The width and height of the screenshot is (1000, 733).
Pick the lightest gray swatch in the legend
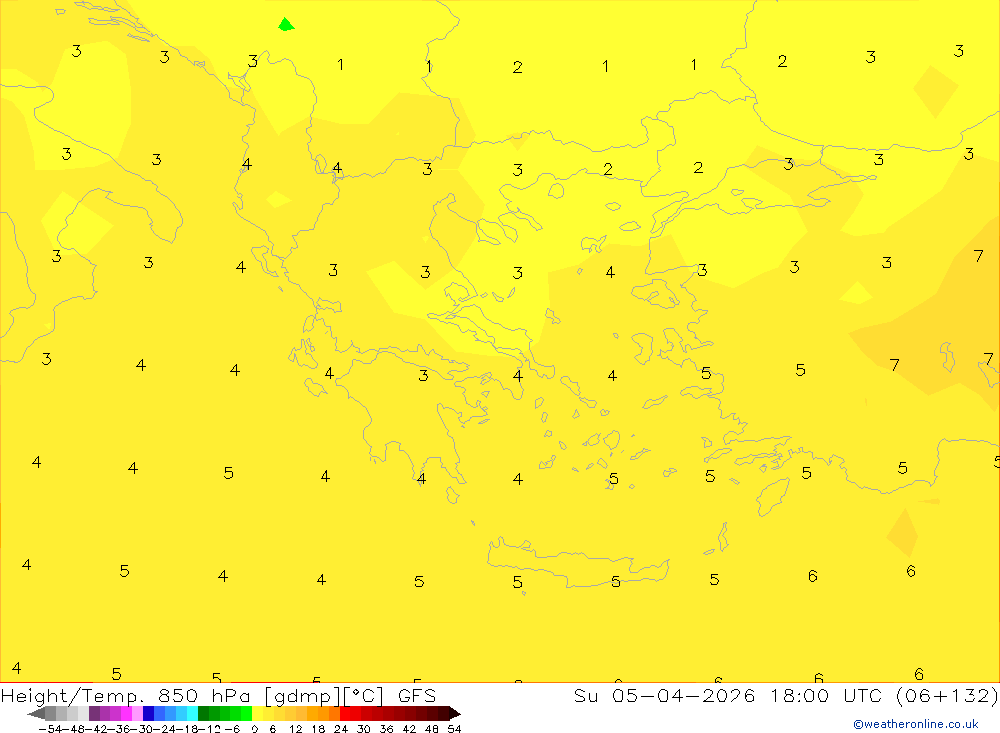pyautogui.click(x=84, y=713)
